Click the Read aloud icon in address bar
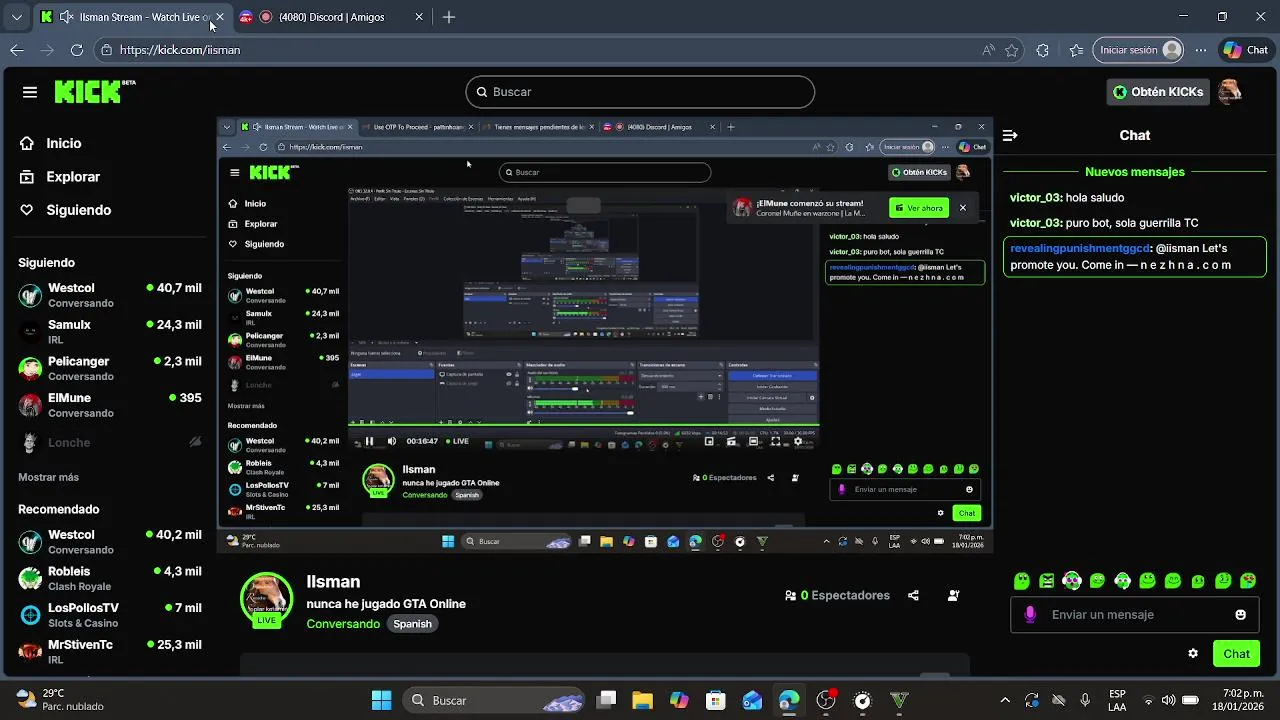 tap(988, 50)
